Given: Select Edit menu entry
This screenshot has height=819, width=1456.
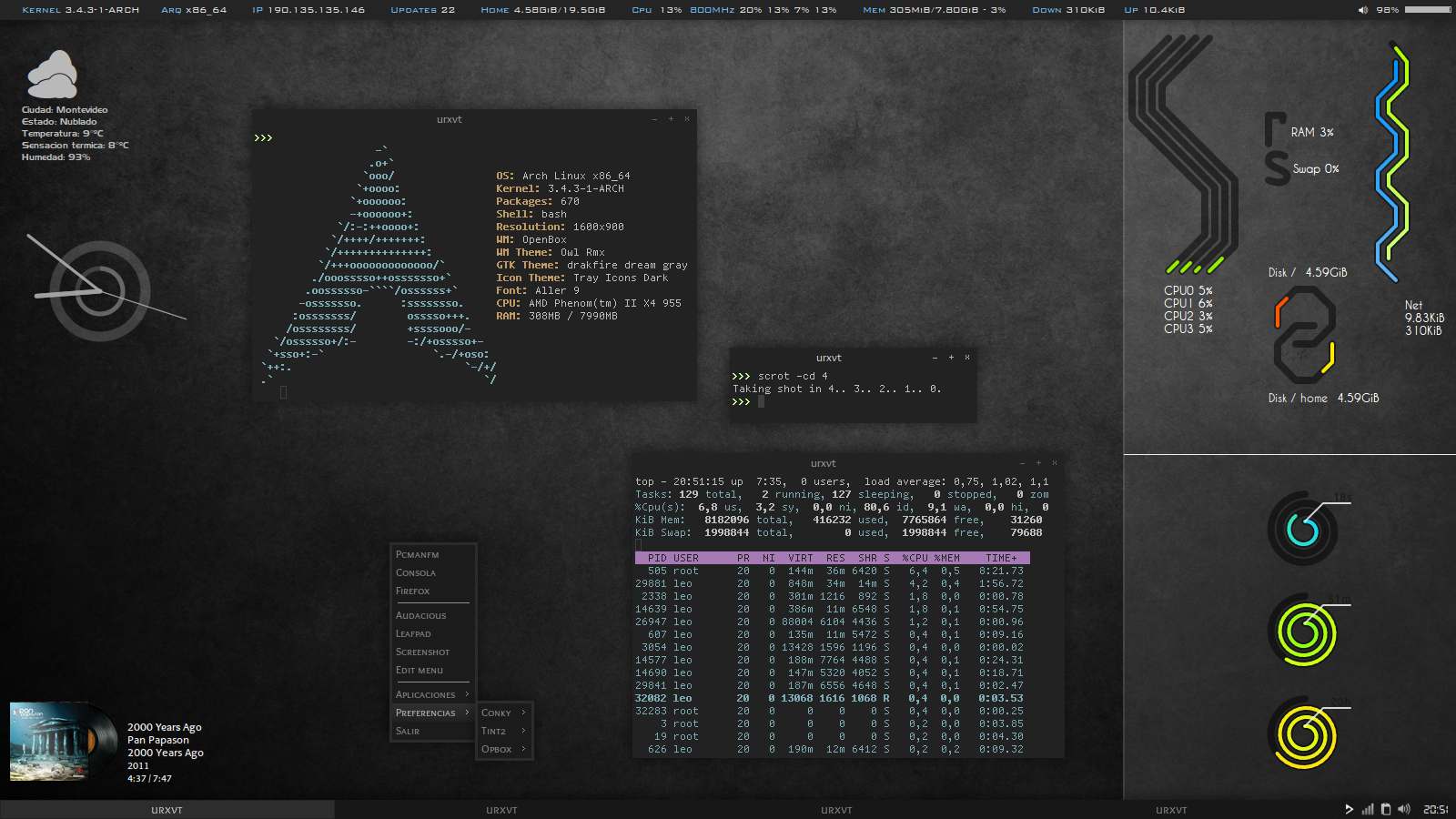Looking at the screenshot, I should coord(432,670).
